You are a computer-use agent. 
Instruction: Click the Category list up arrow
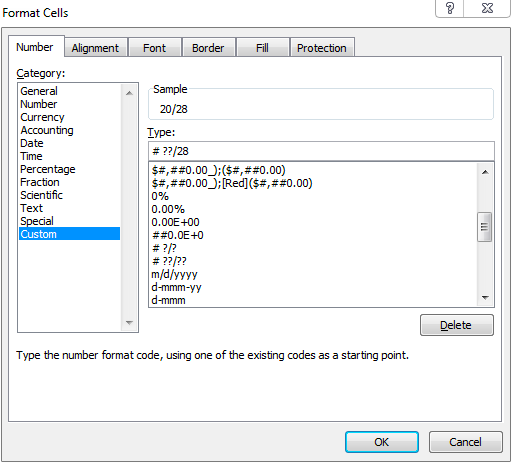129,93
